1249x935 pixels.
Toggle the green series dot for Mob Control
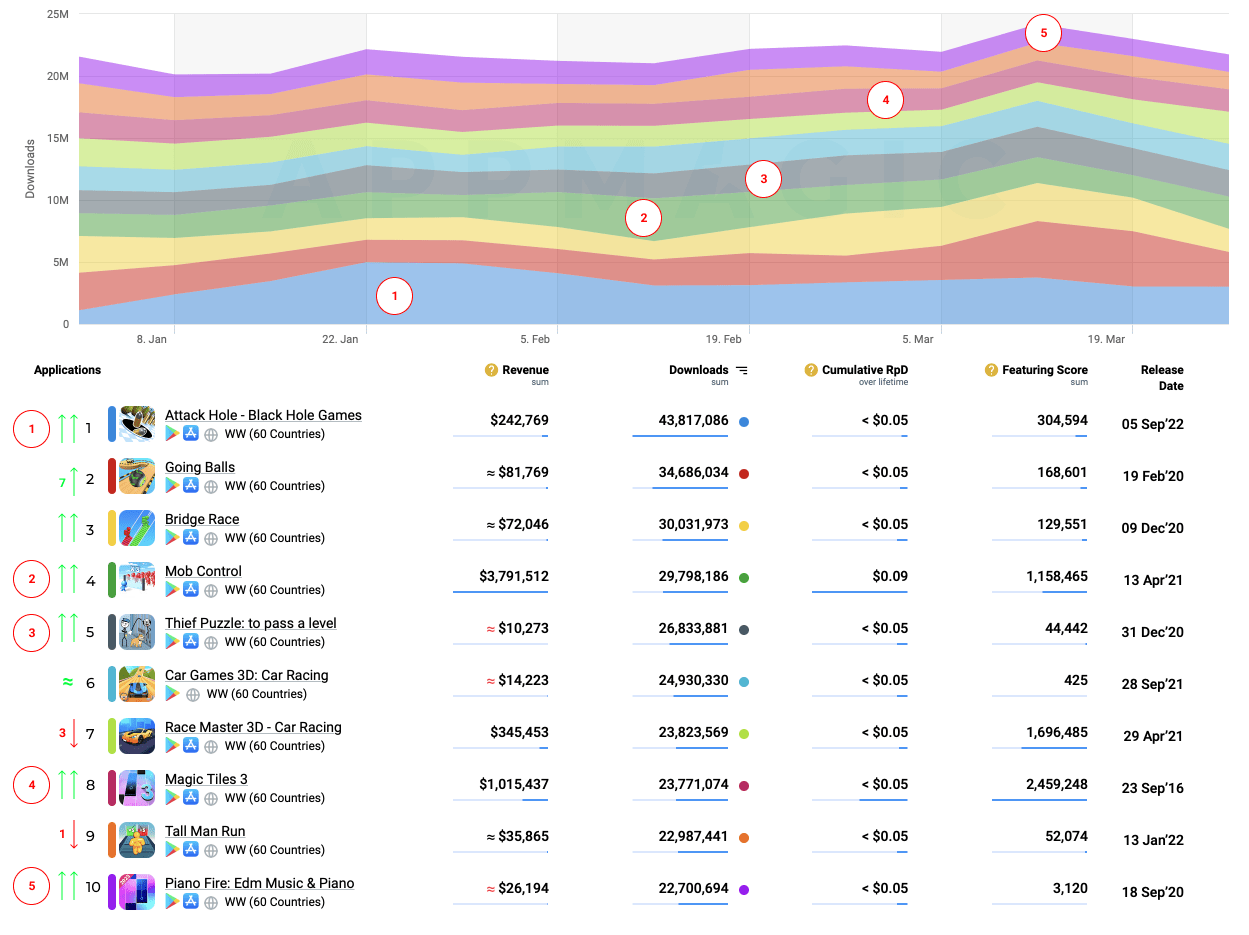click(x=744, y=578)
